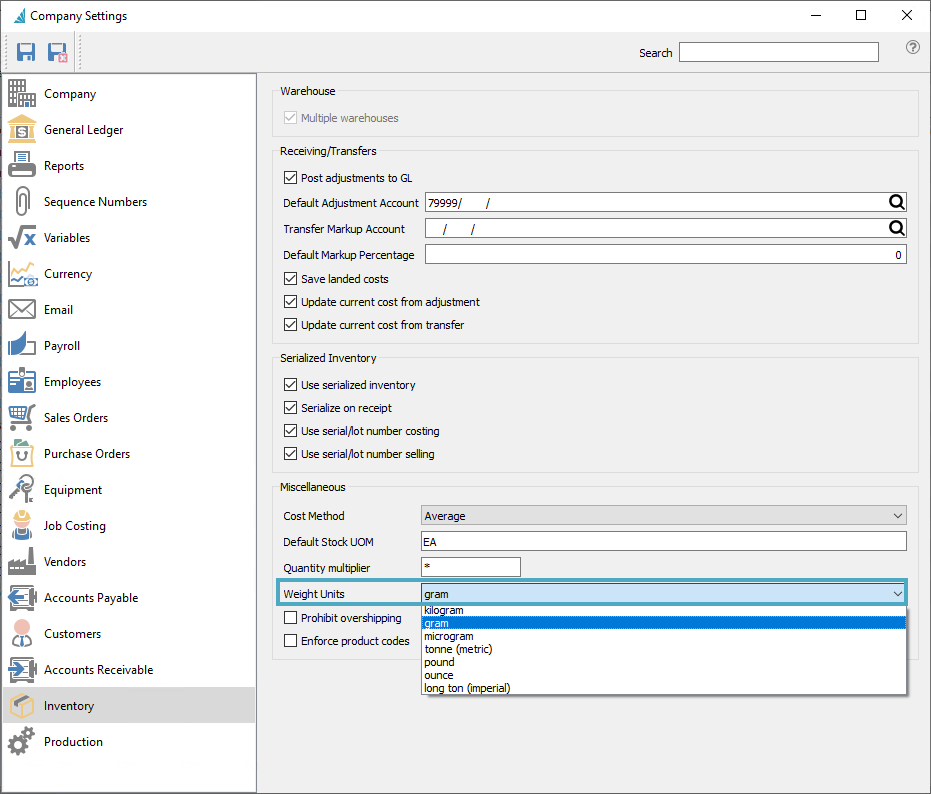This screenshot has height=794, width=931.
Task: Choose kilogram from weight units list
Action: click(444, 610)
